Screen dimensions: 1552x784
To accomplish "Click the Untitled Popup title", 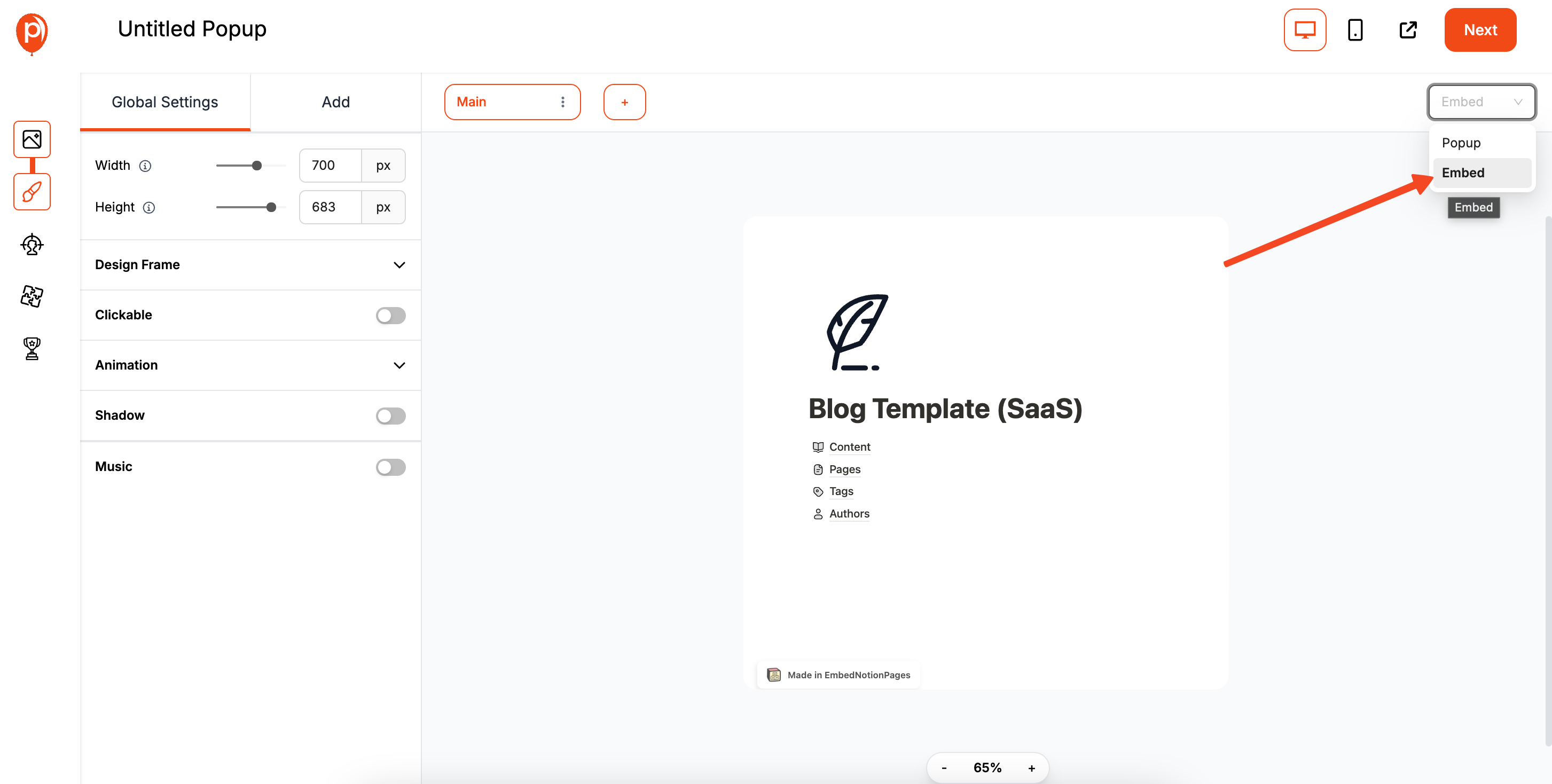I will [192, 29].
